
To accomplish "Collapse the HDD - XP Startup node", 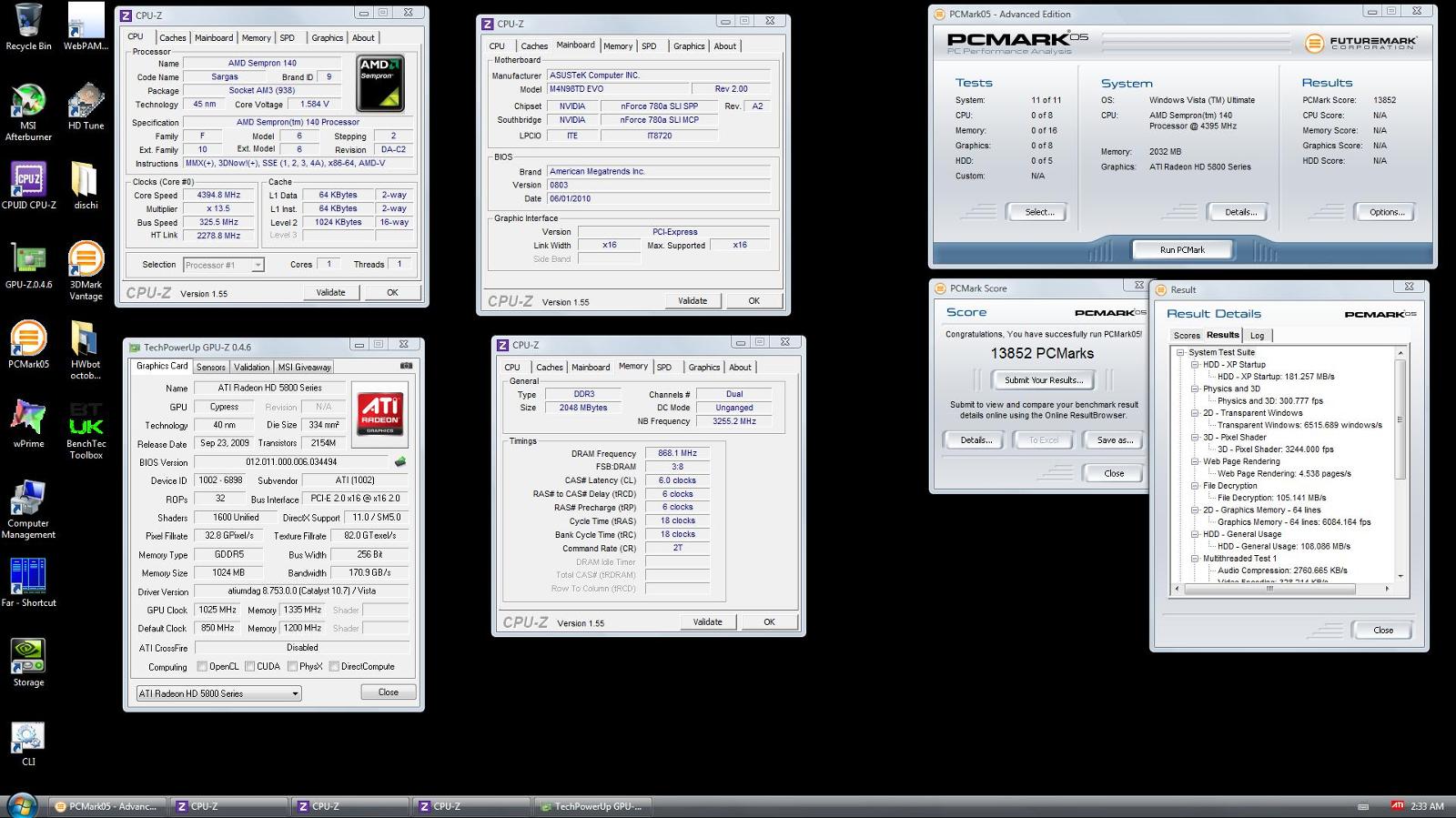I will [1195, 364].
